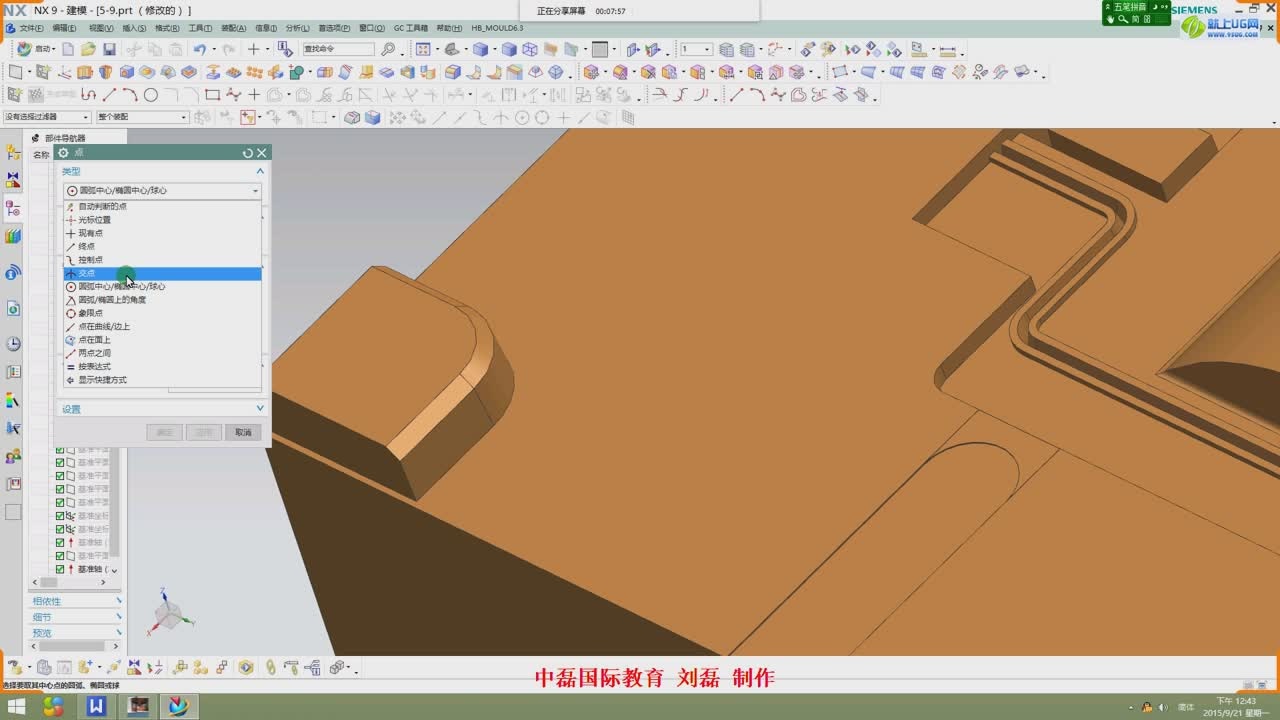Choose 交点 highlighted option
The height and width of the screenshot is (720, 1280).
[163, 273]
